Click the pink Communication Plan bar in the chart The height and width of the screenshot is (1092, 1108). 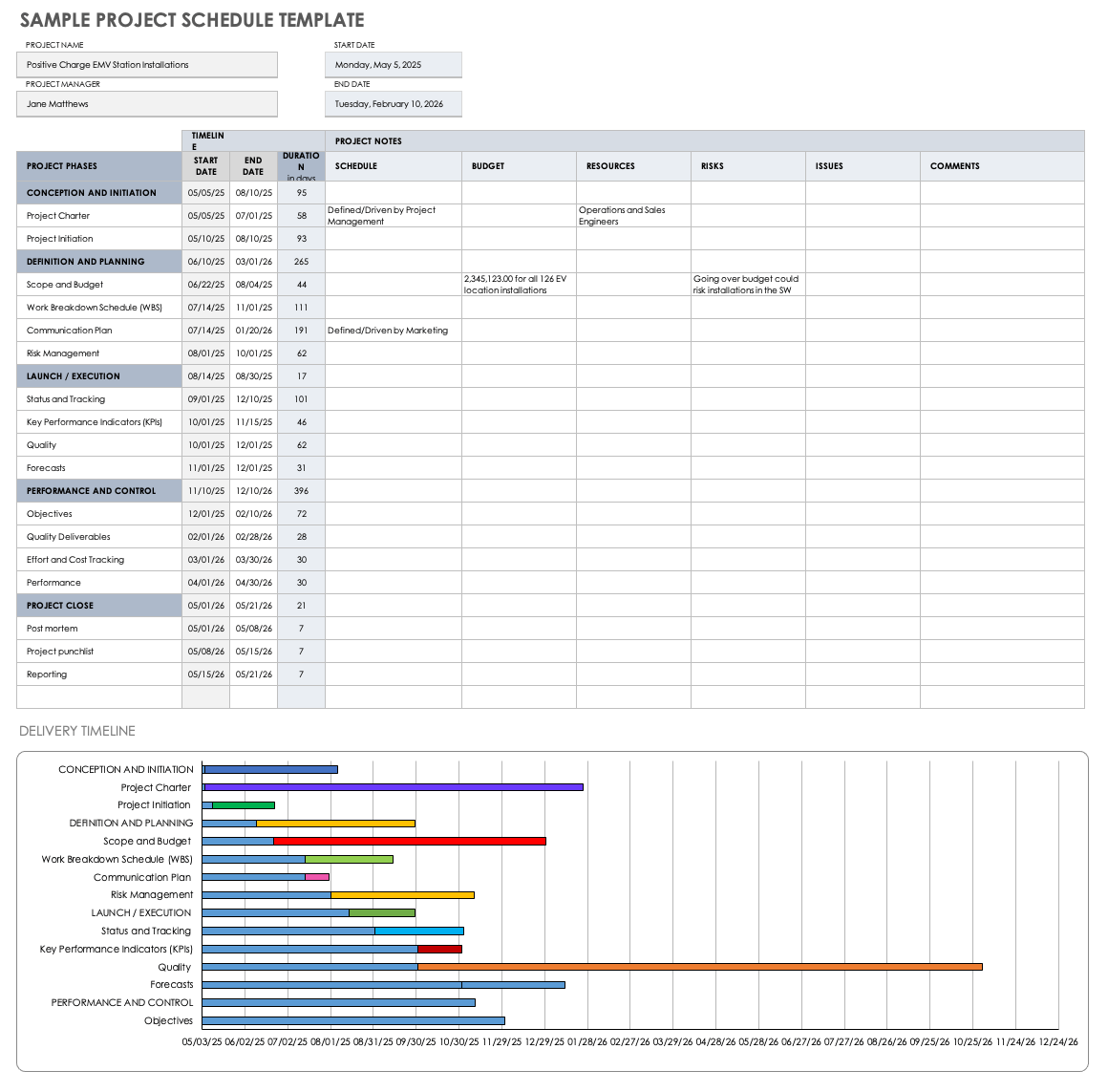[x=317, y=877]
